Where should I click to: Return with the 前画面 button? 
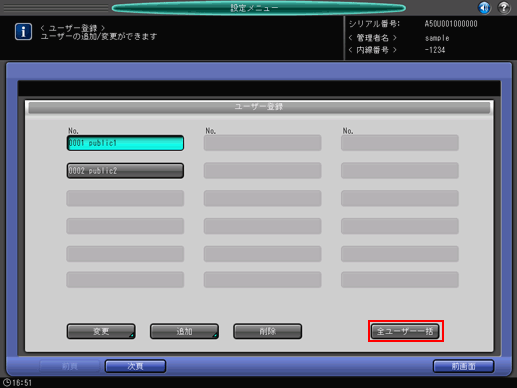coord(463,366)
